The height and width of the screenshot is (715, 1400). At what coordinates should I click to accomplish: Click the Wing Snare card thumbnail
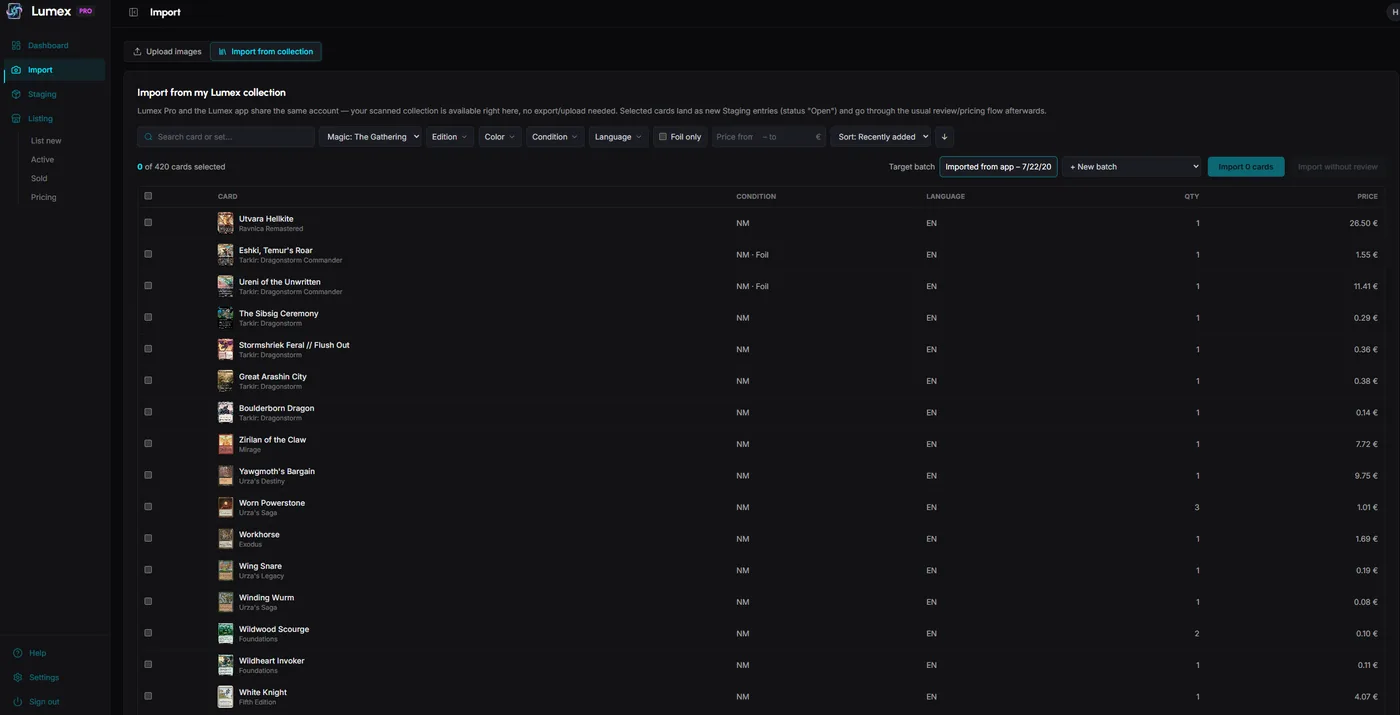point(226,570)
